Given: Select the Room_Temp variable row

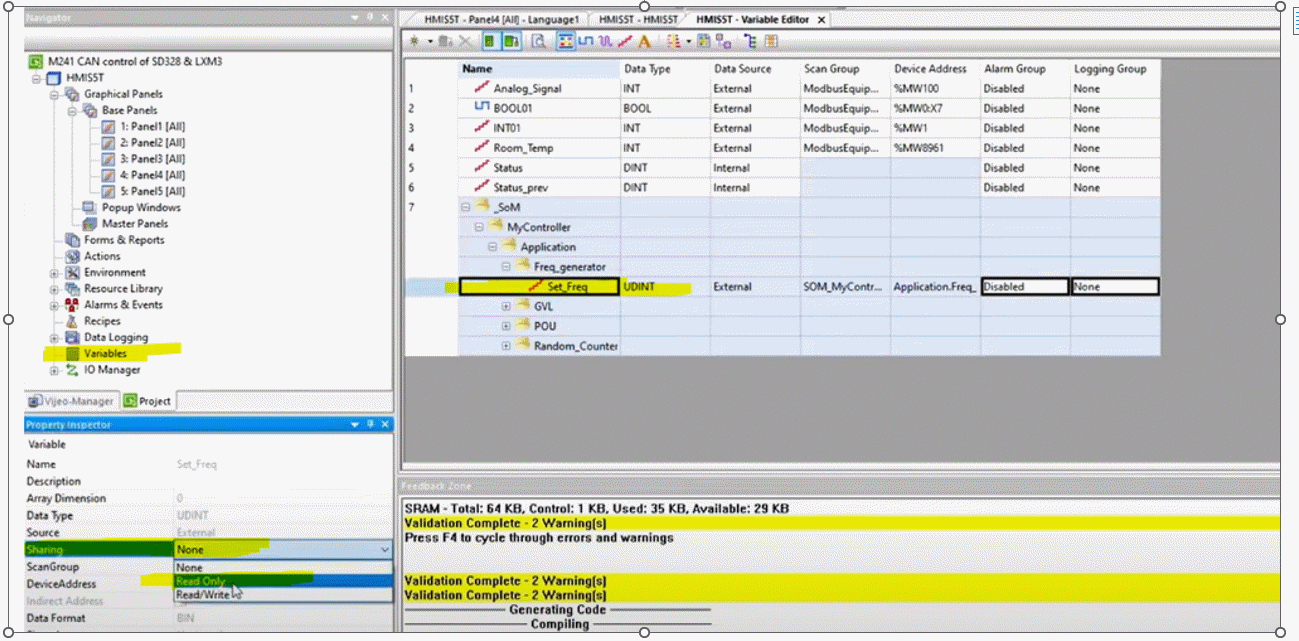Looking at the screenshot, I should click(522, 148).
